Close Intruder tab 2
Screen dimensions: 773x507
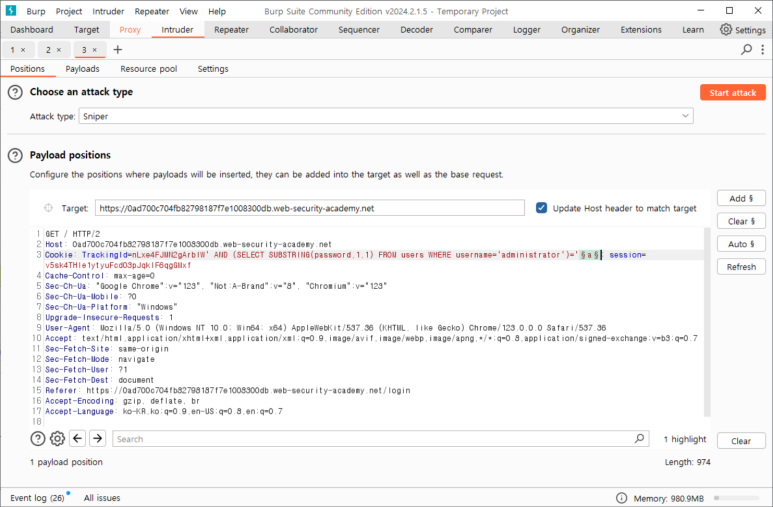(59, 50)
